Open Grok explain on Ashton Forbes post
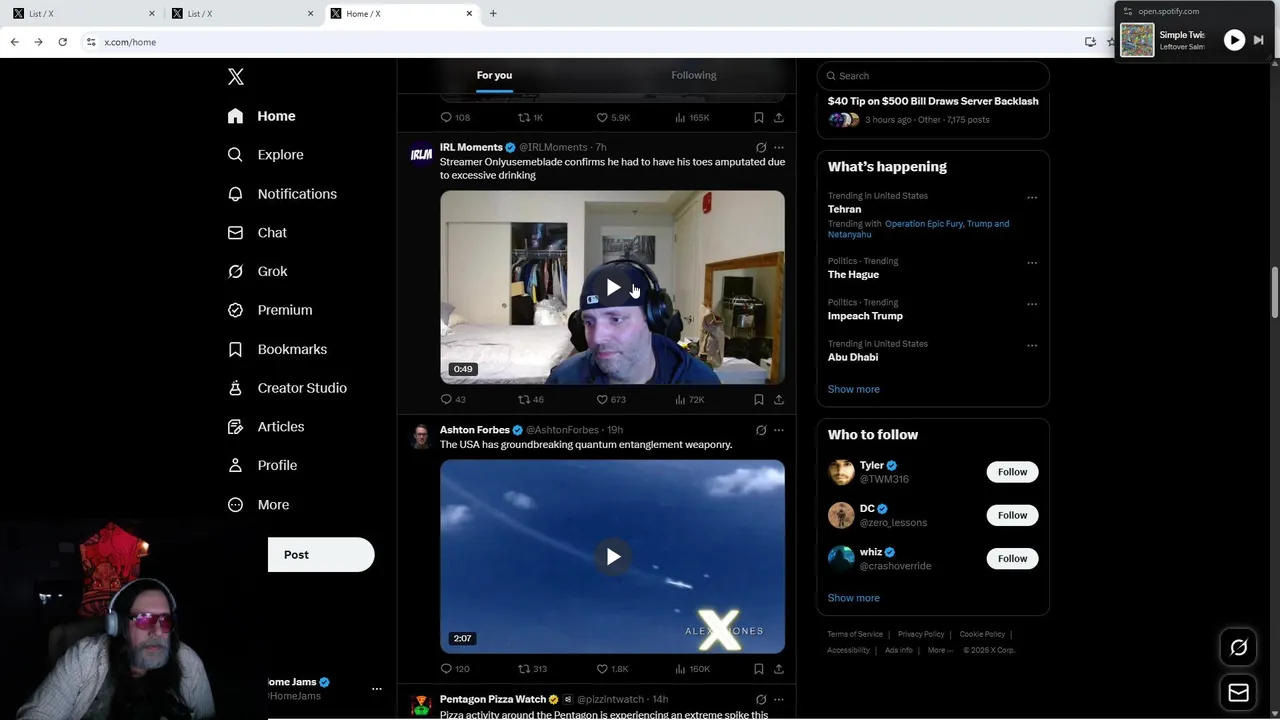 (x=761, y=430)
